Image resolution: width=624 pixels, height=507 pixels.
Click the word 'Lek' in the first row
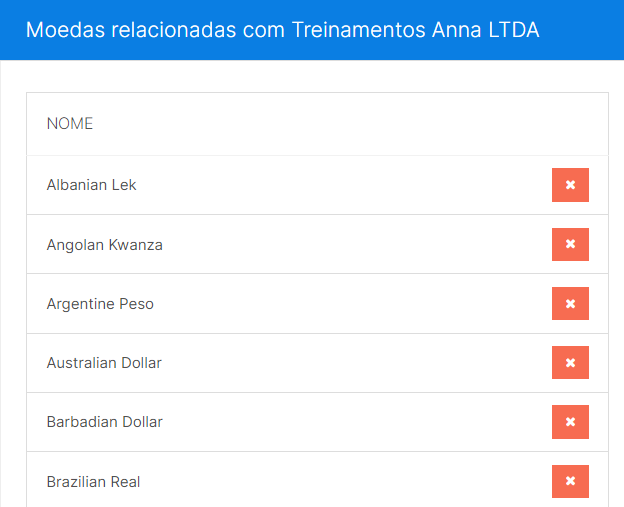tap(124, 185)
